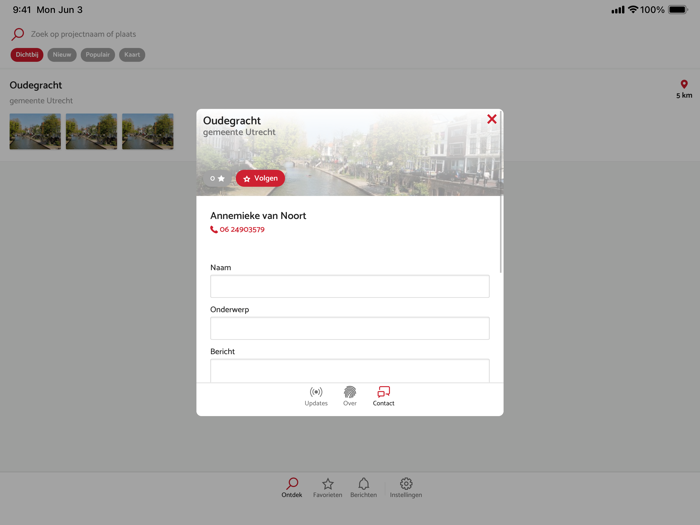Viewport: 700px width, 525px height.
Task: Tap the Wi-Fi icon in status bar
Action: tap(633, 9)
